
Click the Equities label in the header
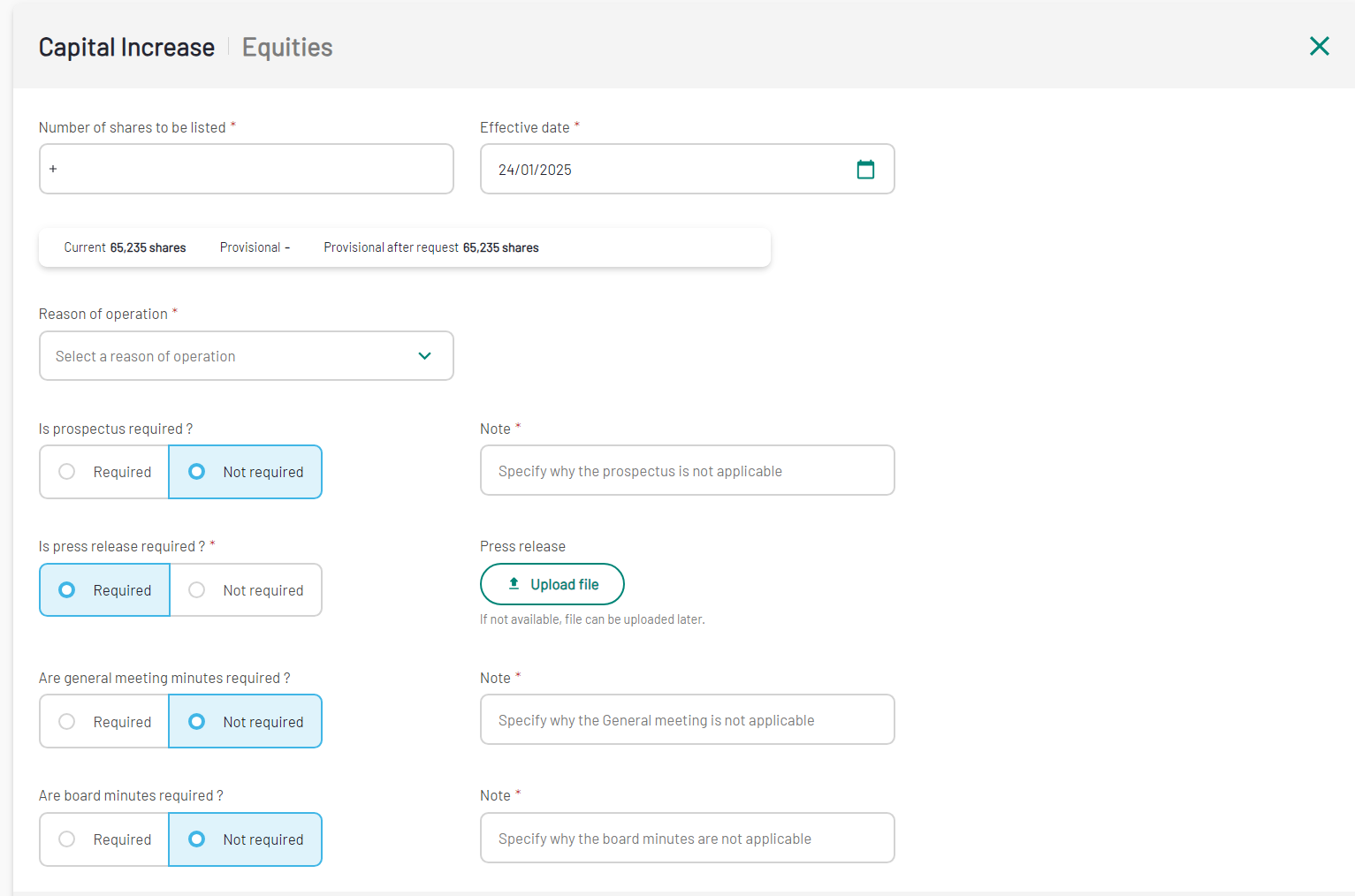tap(287, 47)
